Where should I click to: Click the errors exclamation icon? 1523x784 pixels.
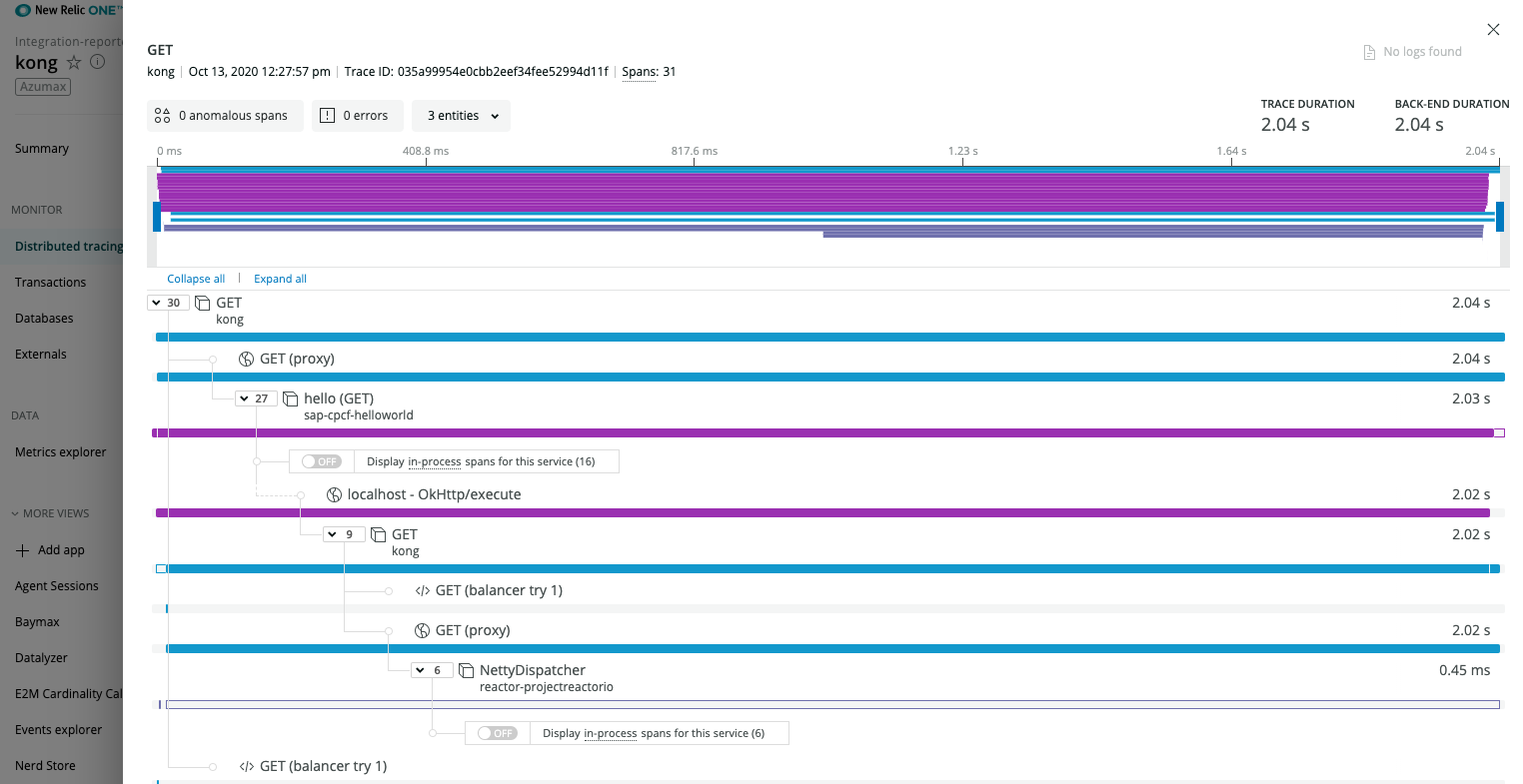(x=327, y=116)
